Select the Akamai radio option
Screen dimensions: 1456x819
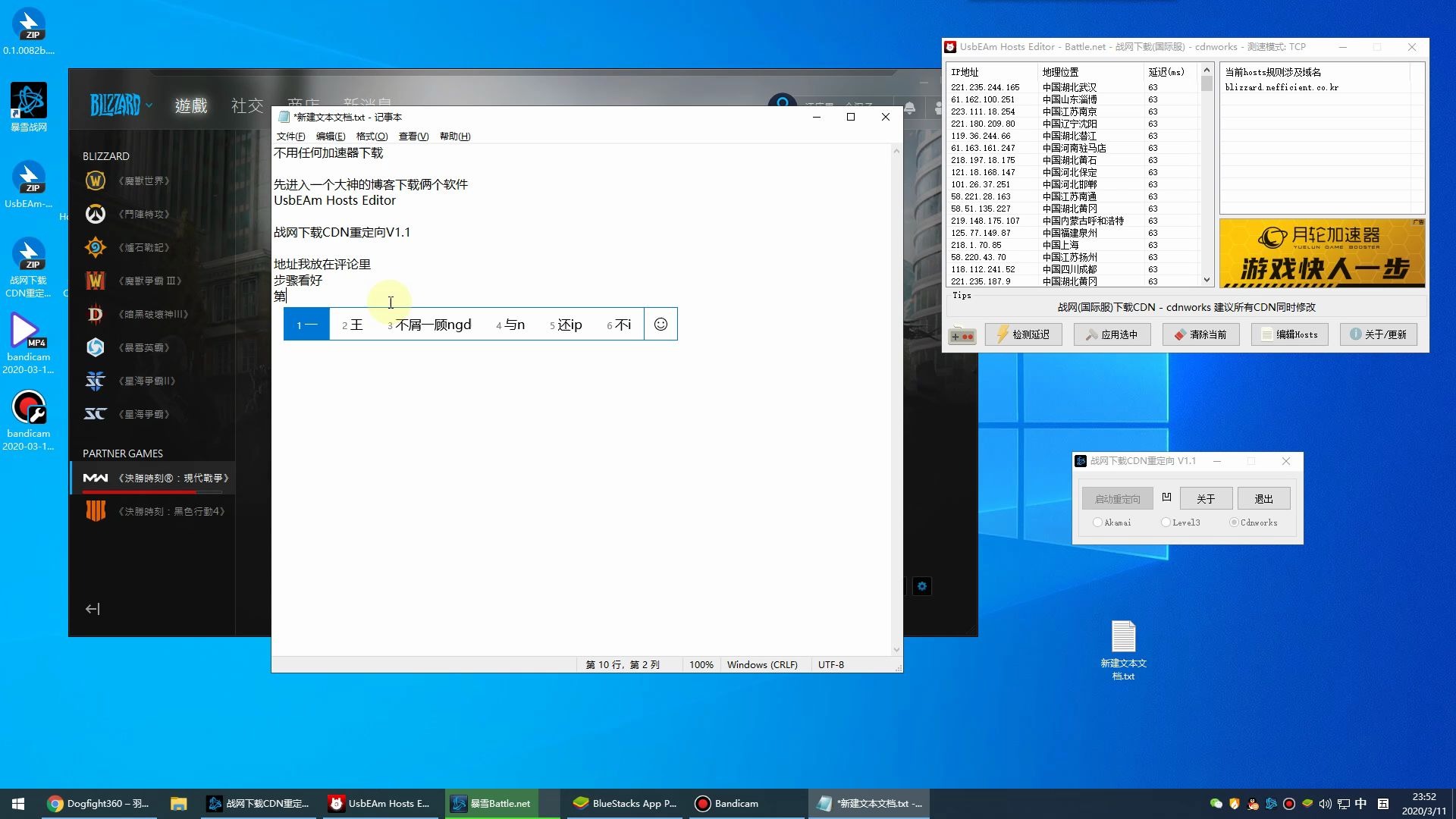1097,522
